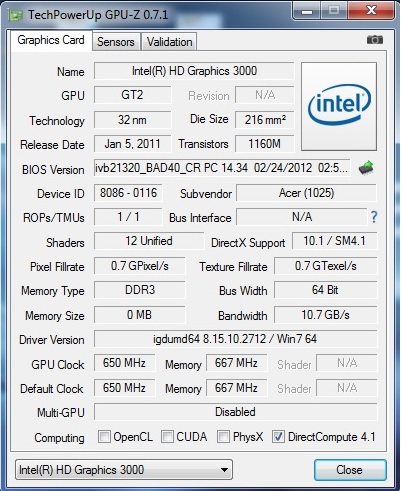Click the Memory Size field 0 MB
This screenshot has width=402, height=491.
tap(139, 315)
